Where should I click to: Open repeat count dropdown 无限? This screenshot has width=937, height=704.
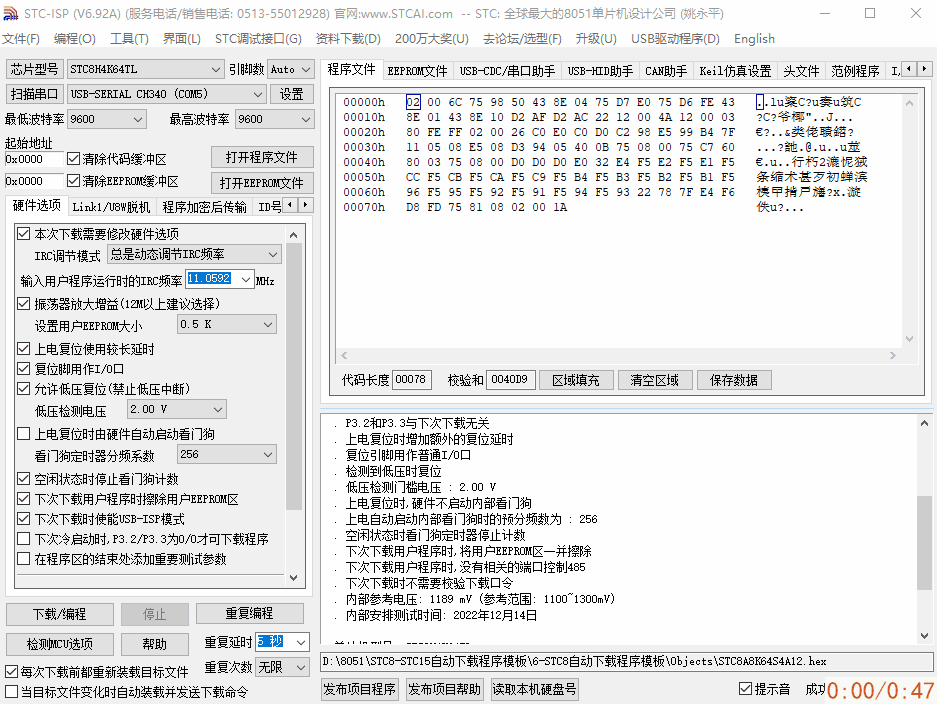(282, 667)
